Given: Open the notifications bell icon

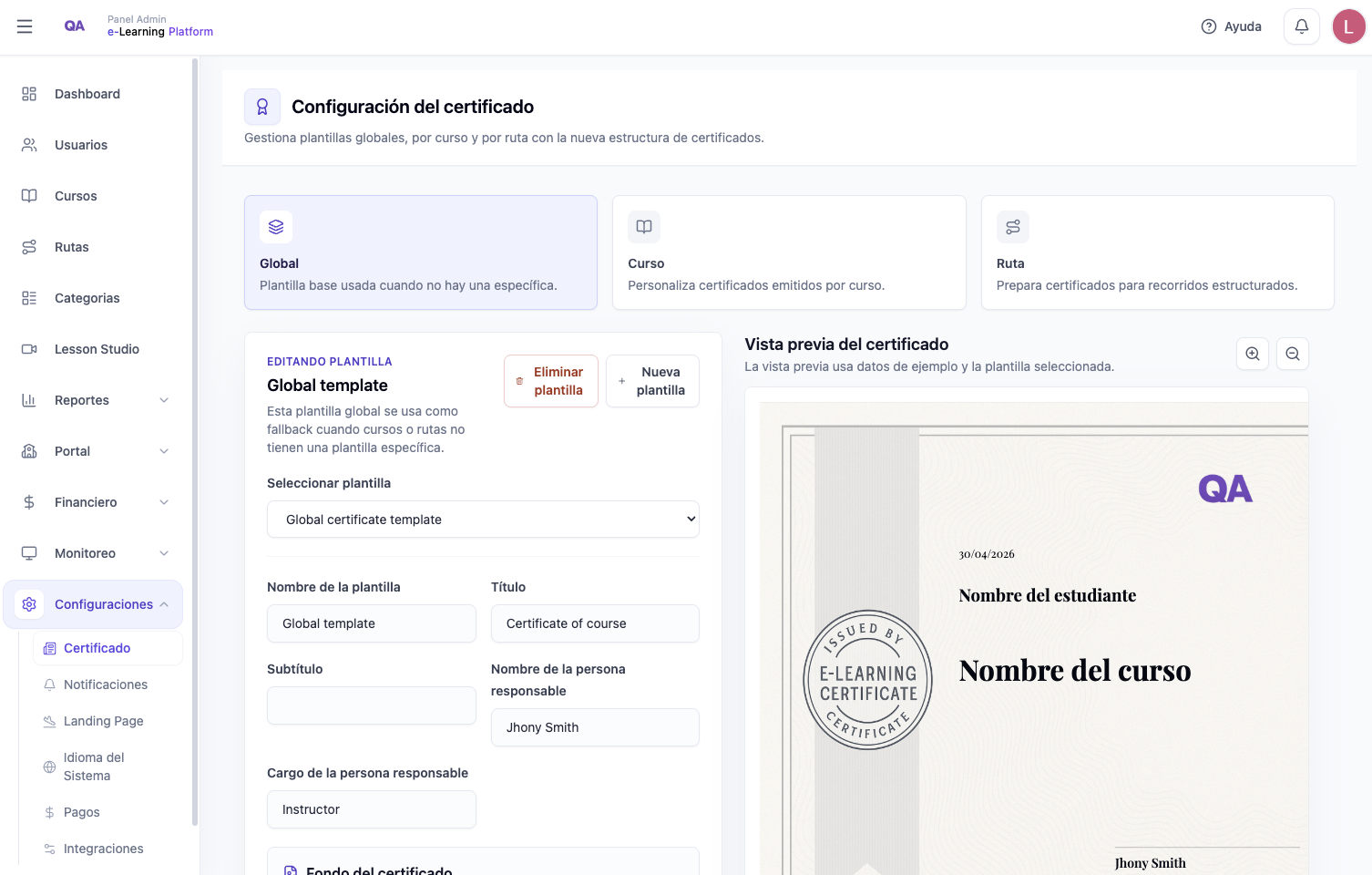Looking at the screenshot, I should [x=1302, y=26].
